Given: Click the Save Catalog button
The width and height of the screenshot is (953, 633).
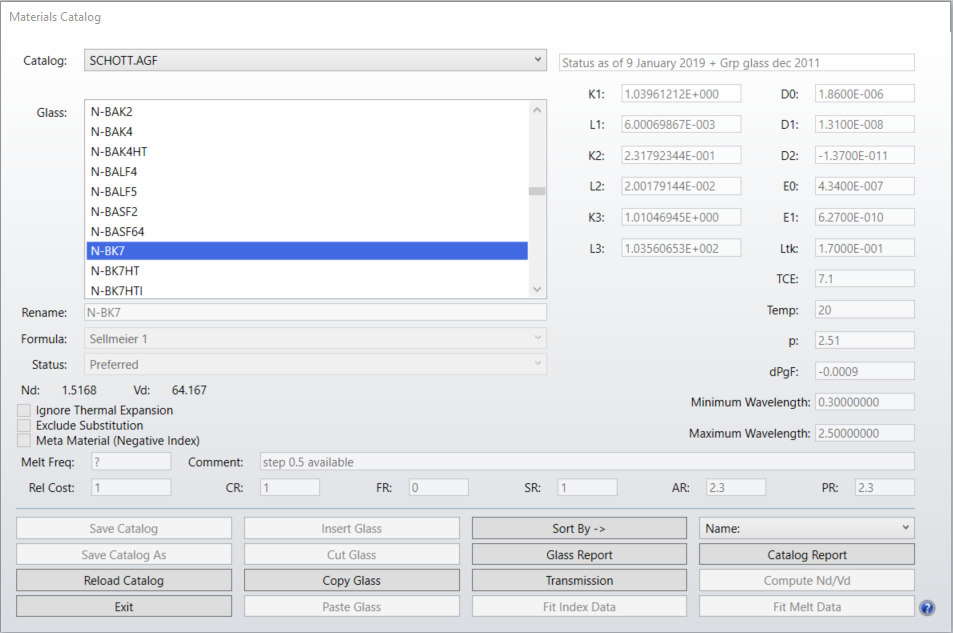Looking at the screenshot, I should click(124, 528).
